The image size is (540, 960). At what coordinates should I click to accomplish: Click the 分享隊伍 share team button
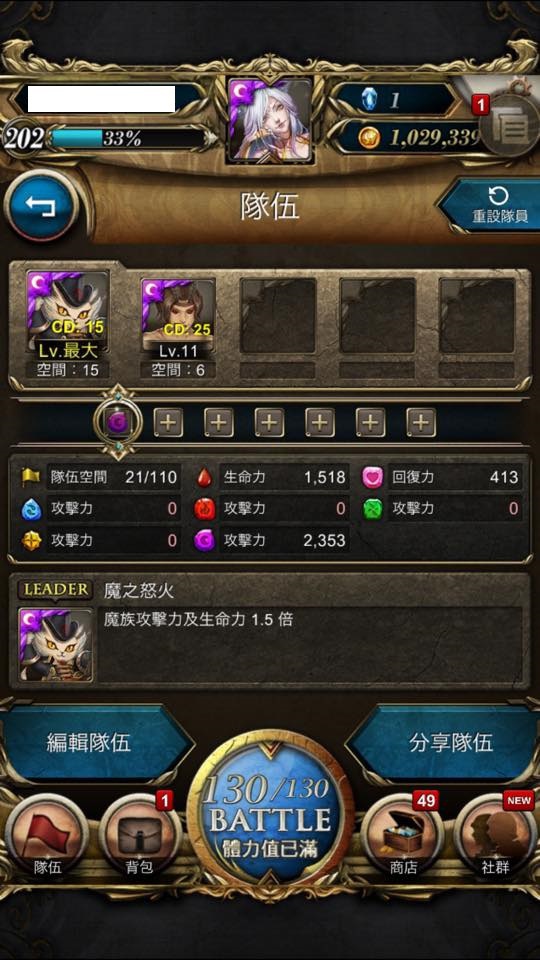point(446,743)
